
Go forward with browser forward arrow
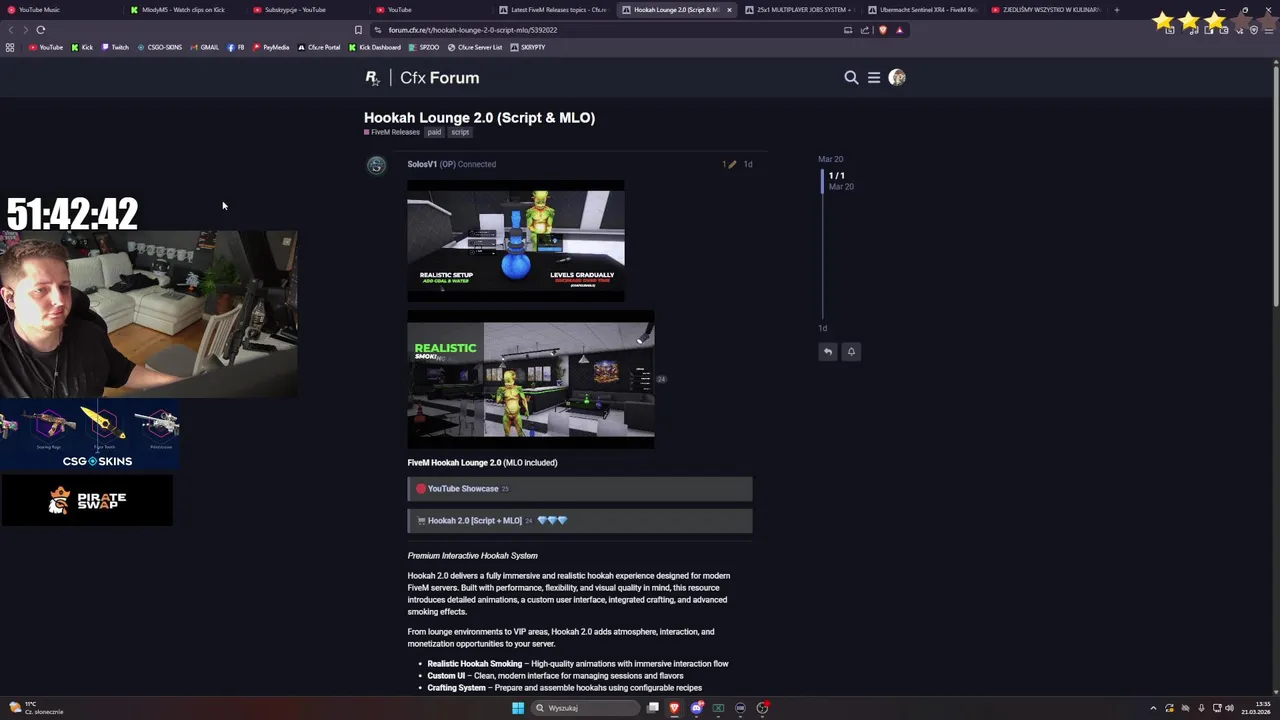(x=25, y=30)
